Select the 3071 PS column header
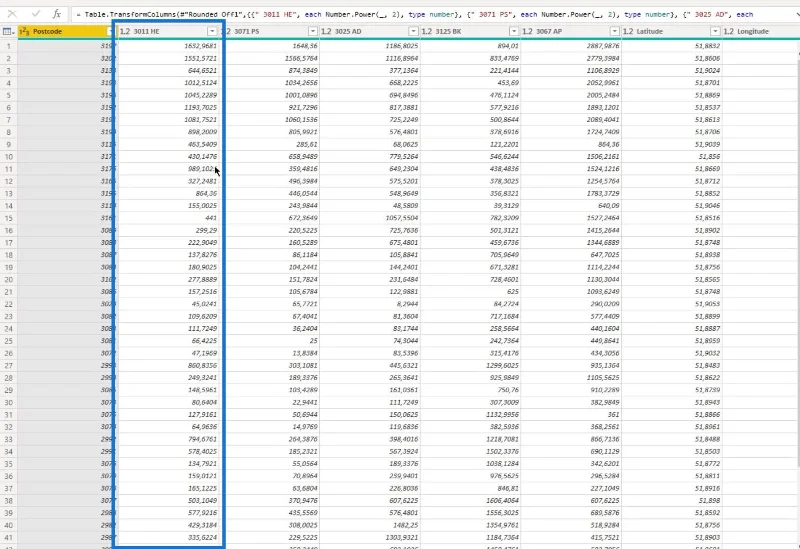Viewport: 800px width, 549px height. 269,32
